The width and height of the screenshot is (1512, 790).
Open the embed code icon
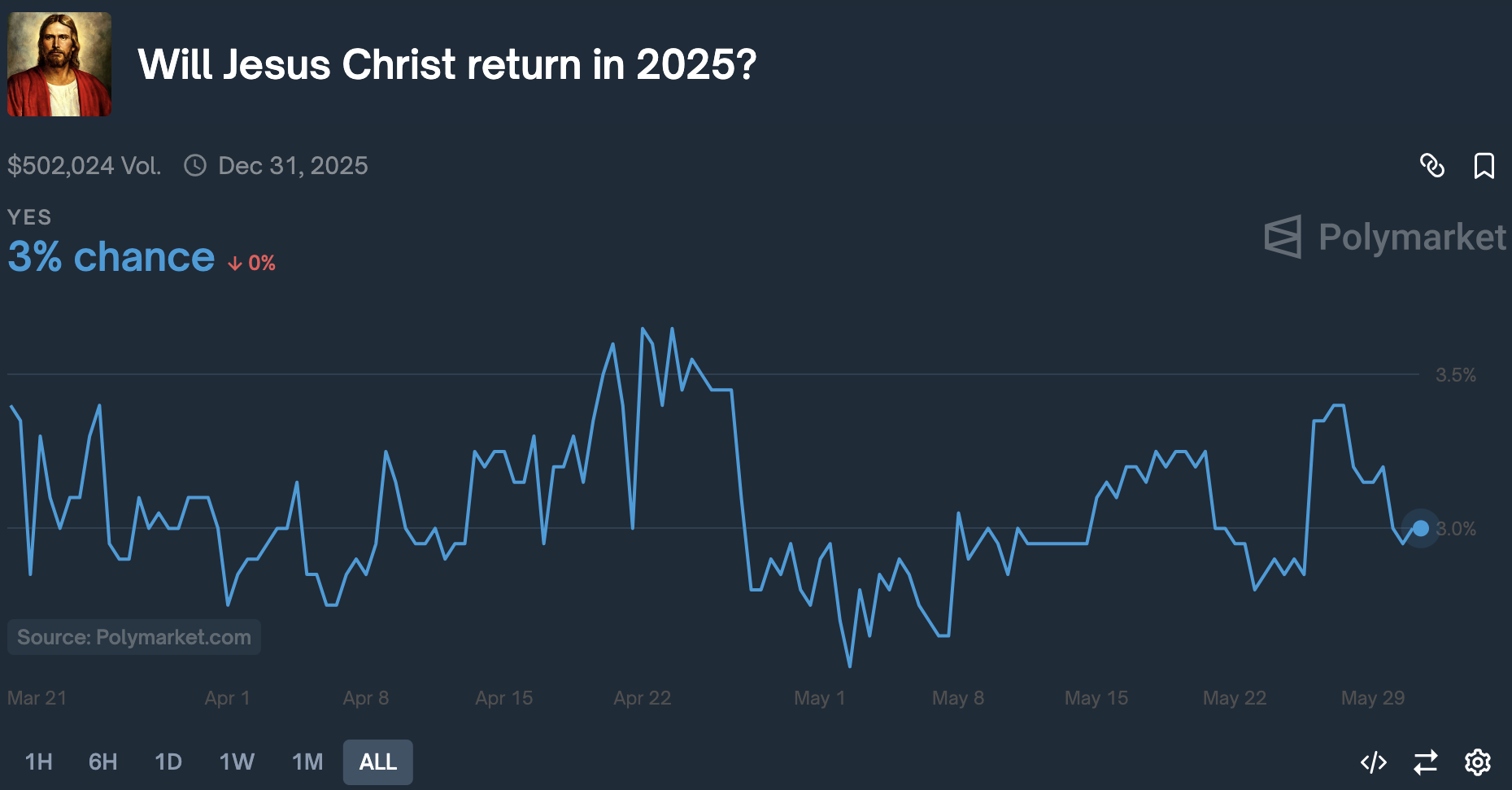point(1373,762)
